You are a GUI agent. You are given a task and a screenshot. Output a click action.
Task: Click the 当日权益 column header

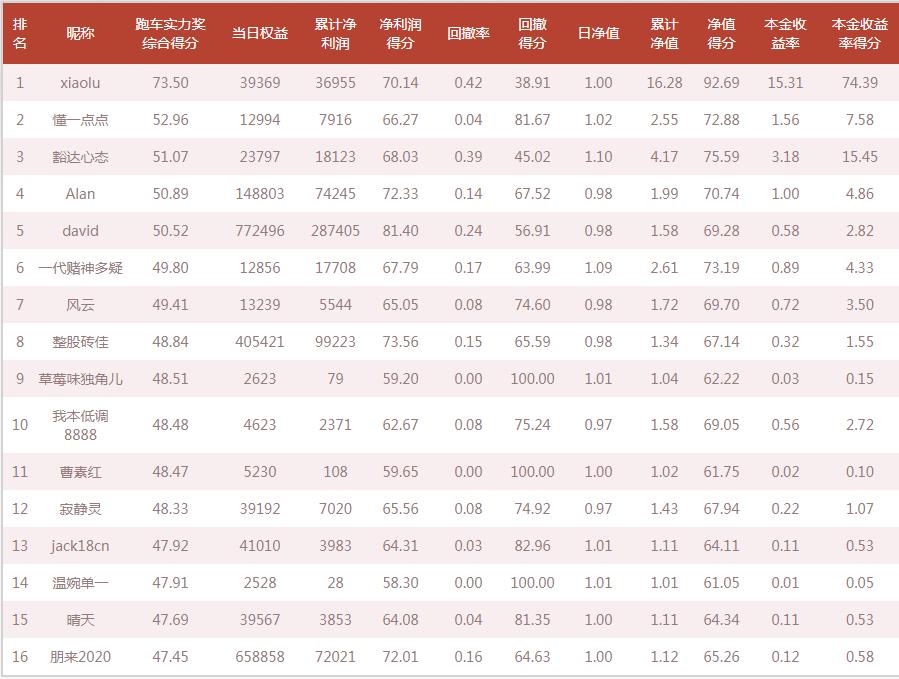[260, 34]
